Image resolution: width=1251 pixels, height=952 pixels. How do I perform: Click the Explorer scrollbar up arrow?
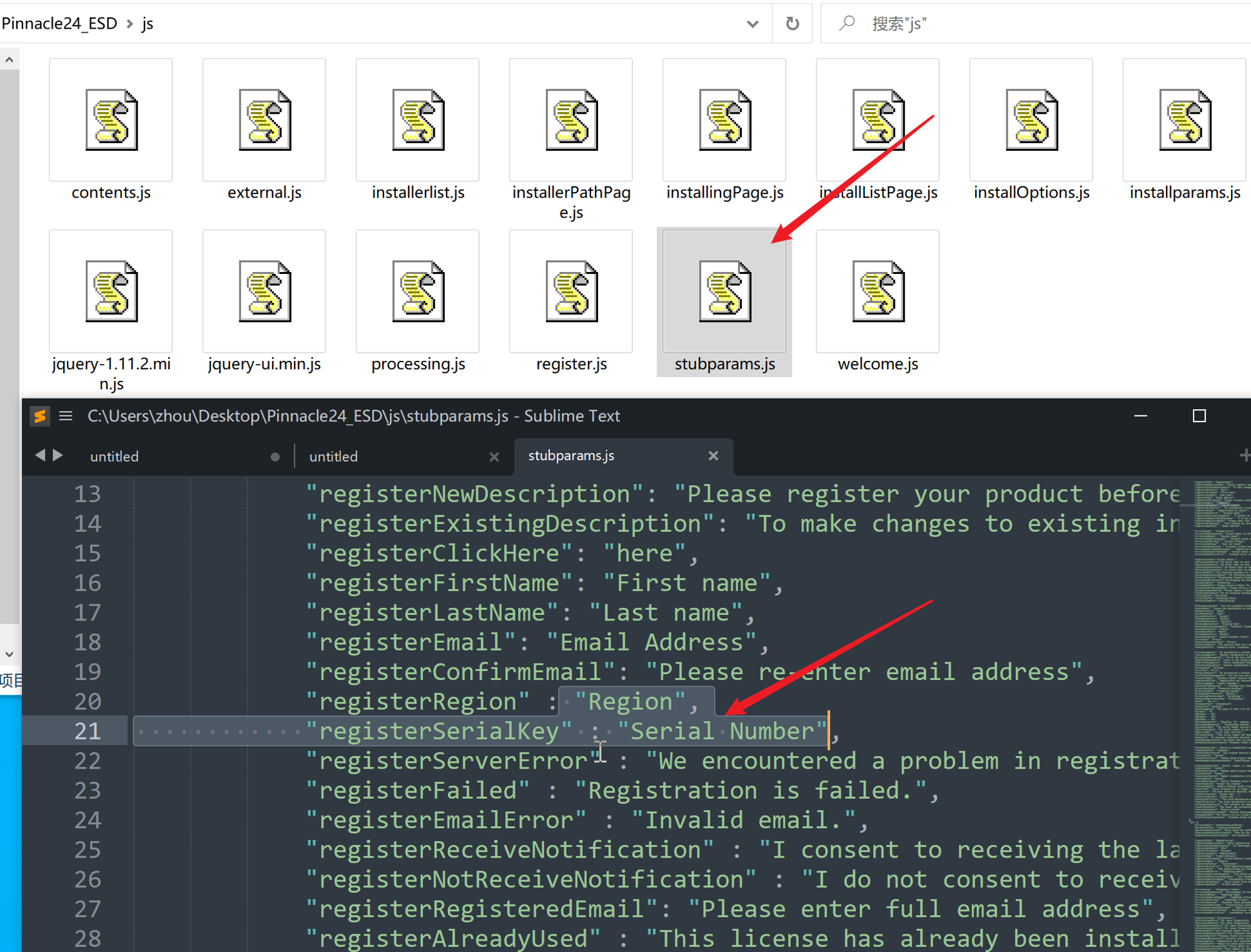tap(9, 60)
